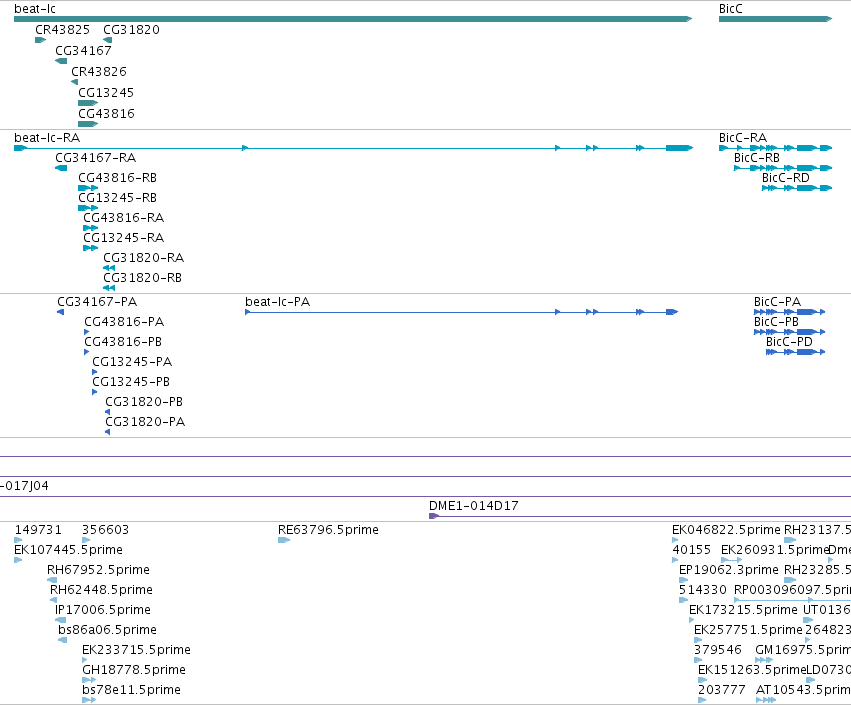Select the CR43826 gene label
Screen dimensions: 851x705
(99, 72)
